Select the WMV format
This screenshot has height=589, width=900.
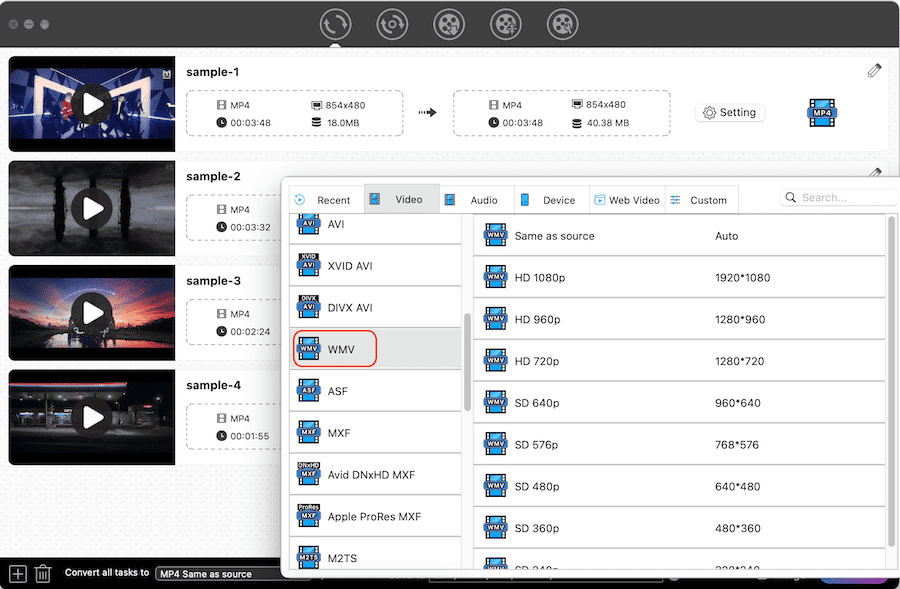(x=375, y=349)
